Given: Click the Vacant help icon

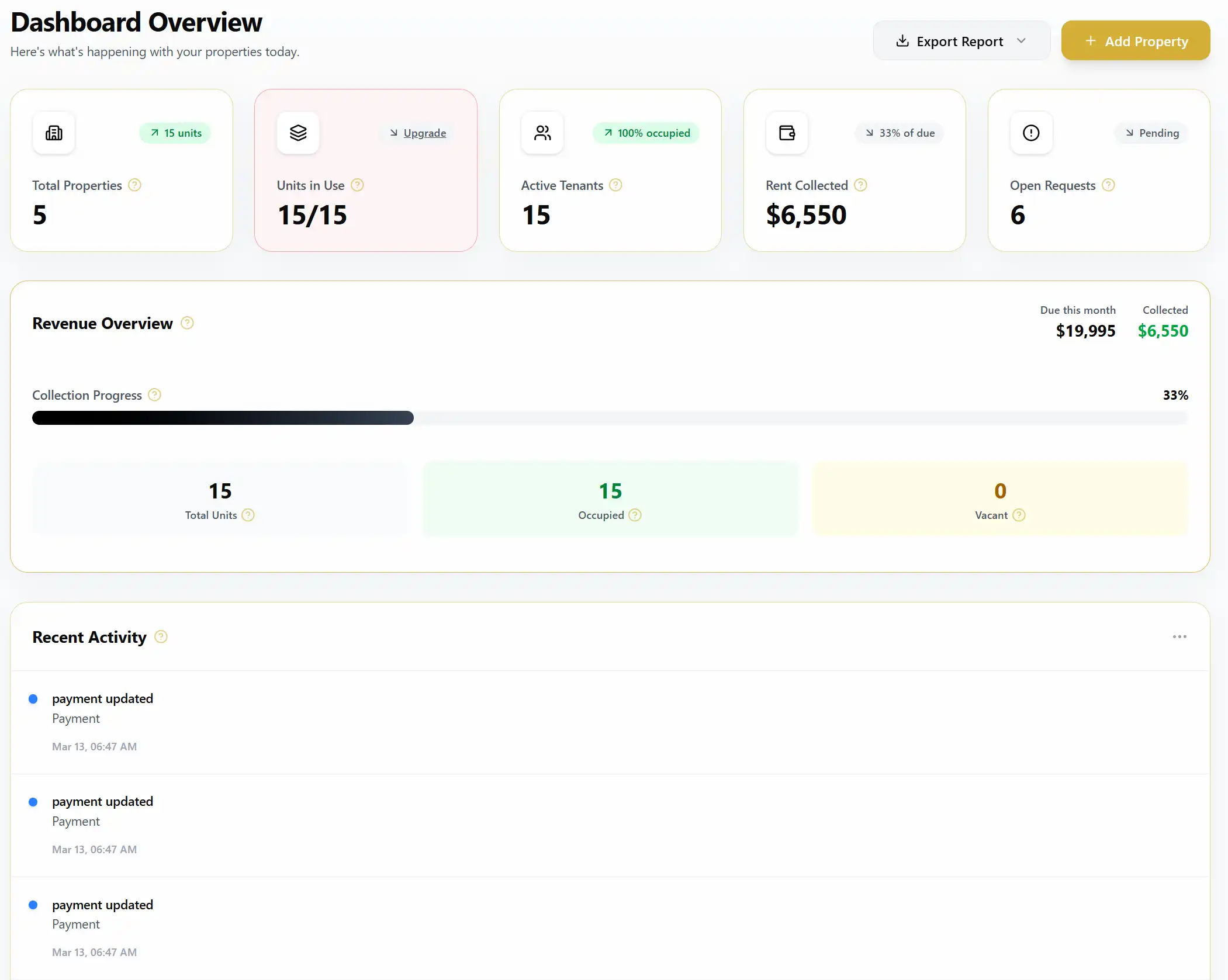Looking at the screenshot, I should pos(1020,515).
